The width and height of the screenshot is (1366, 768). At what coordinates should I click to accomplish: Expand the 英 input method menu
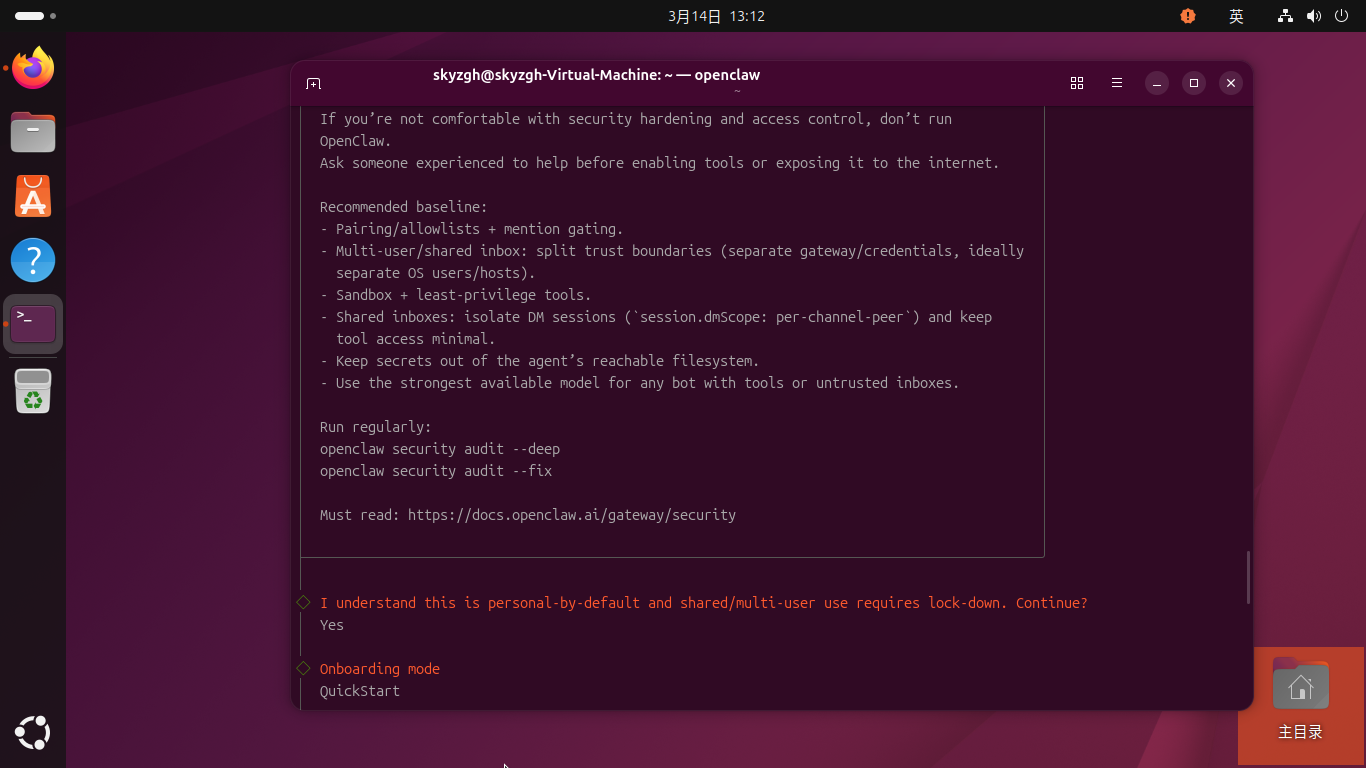click(x=1236, y=16)
